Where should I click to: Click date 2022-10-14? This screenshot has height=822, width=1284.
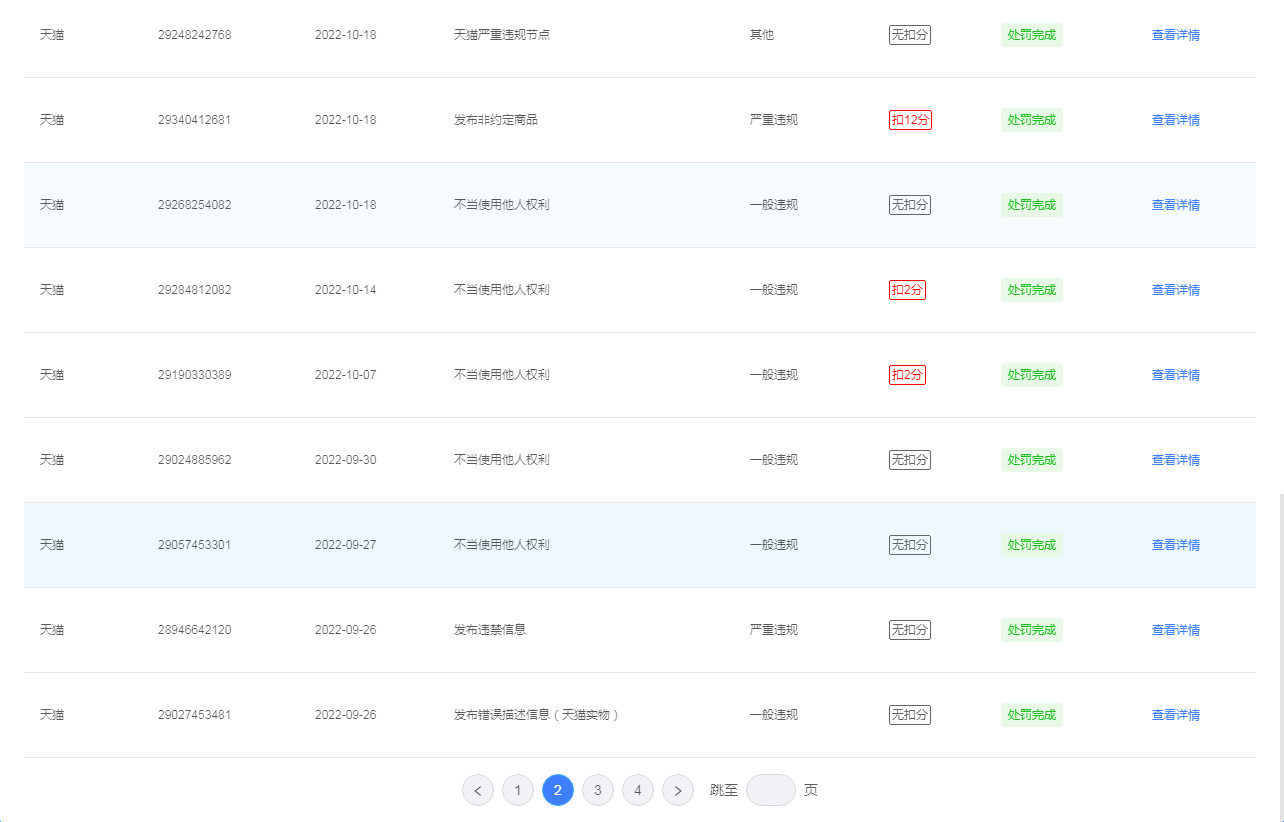[346, 290]
